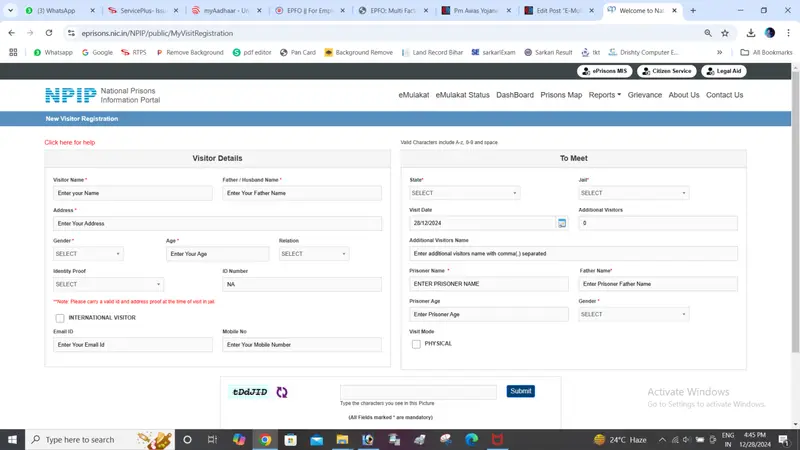This screenshot has width=800, height=450.
Task: Open Mail app in taskbar
Action: [316, 439]
